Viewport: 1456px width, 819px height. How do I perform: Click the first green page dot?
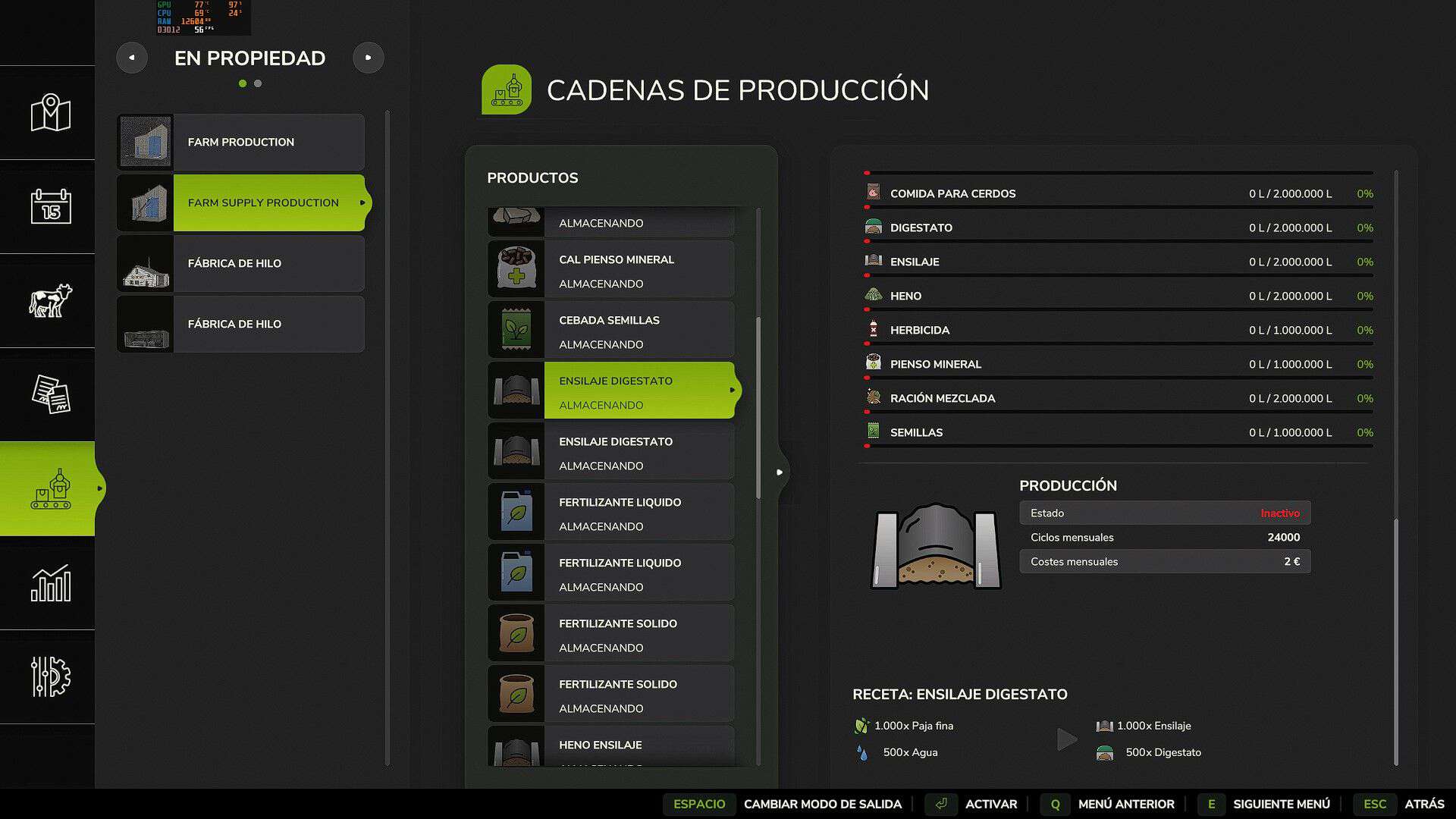[243, 83]
